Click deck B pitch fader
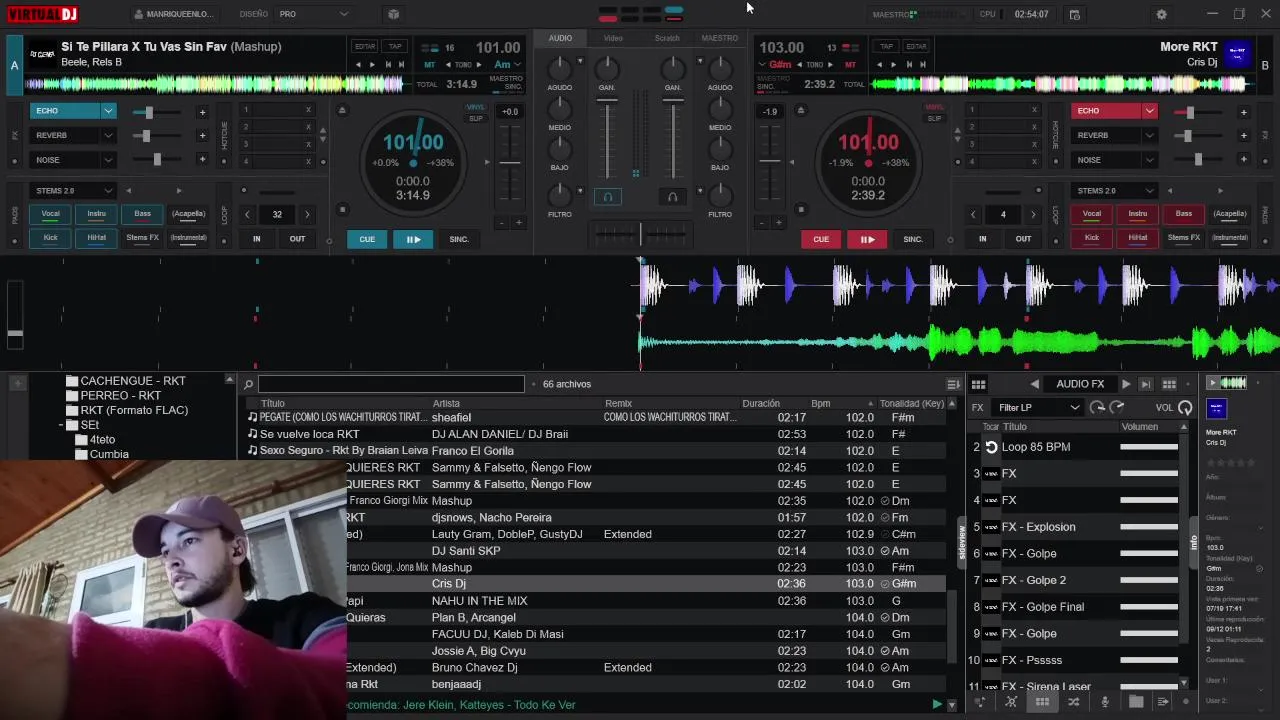Image resolution: width=1280 pixels, height=720 pixels. tap(769, 160)
